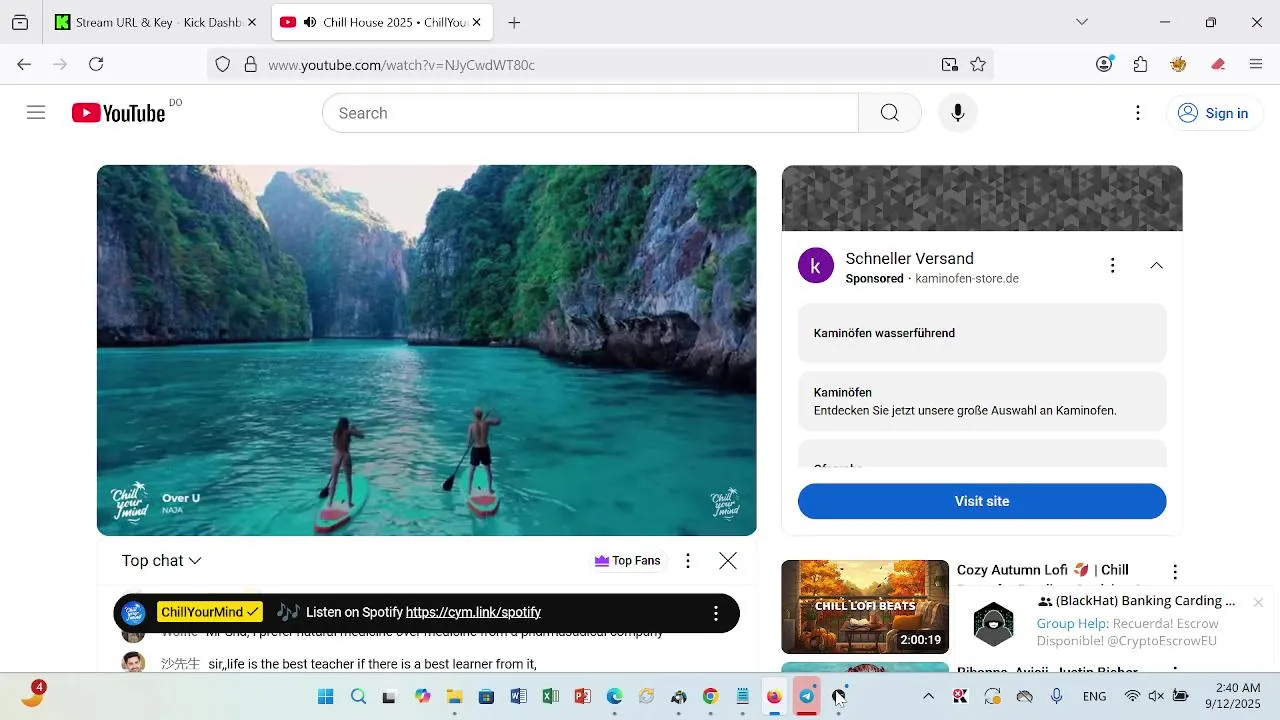The image size is (1280, 720).
Task: Show hidden system tray icons
Action: (x=928, y=696)
